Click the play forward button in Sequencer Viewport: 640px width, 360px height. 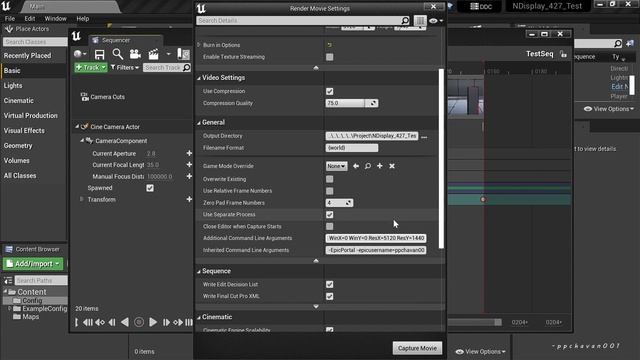[153, 322]
